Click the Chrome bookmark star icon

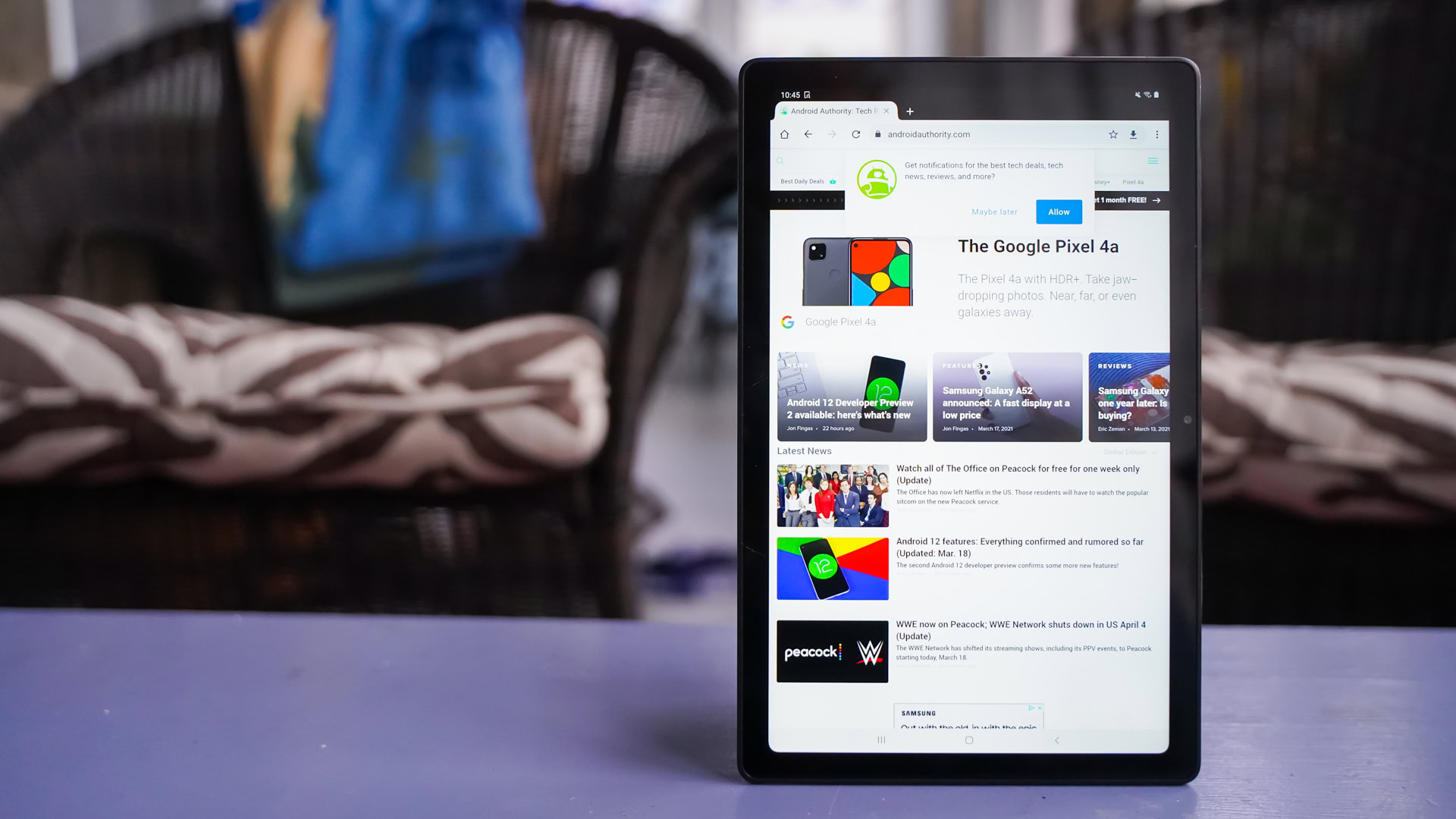1113,134
